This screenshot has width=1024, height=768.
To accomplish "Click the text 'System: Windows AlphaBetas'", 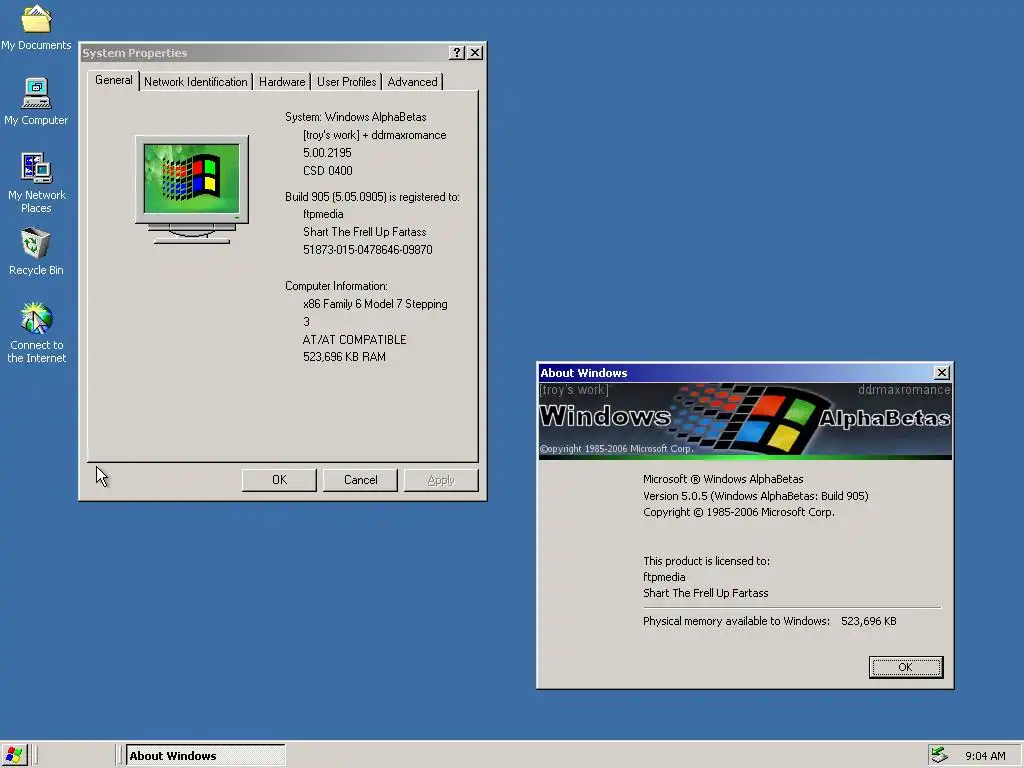I will pyautogui.click(x=355, y=117).
